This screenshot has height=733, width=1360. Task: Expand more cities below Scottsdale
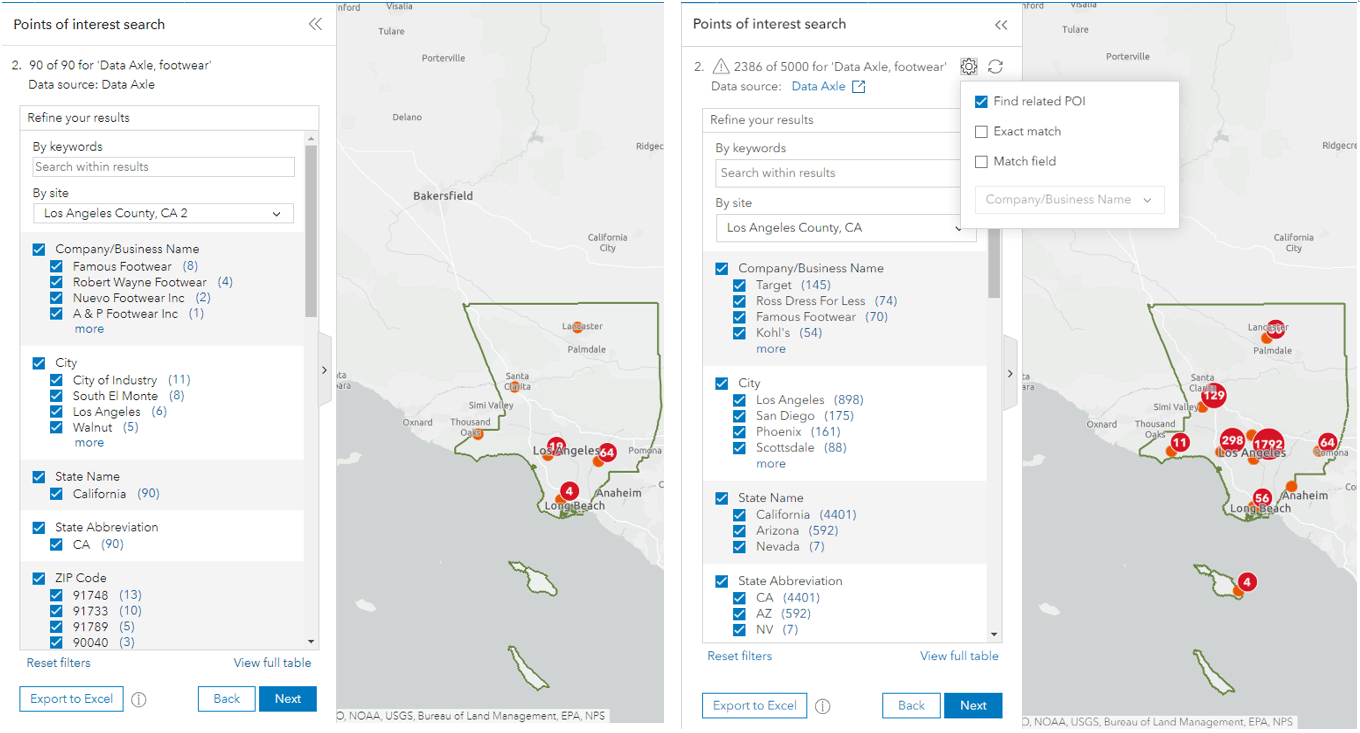(770, 464)
